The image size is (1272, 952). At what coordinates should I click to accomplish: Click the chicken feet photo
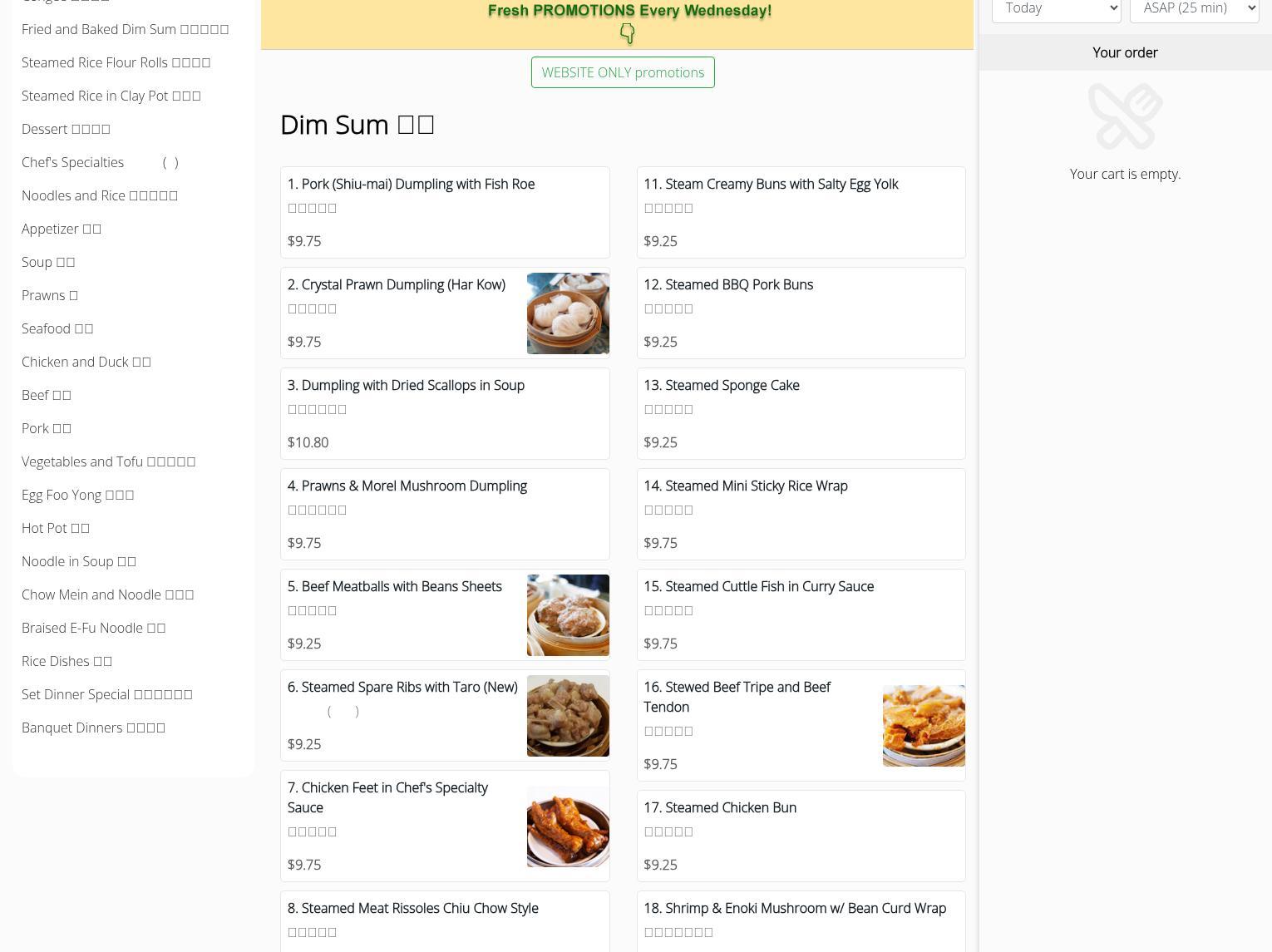568,826
